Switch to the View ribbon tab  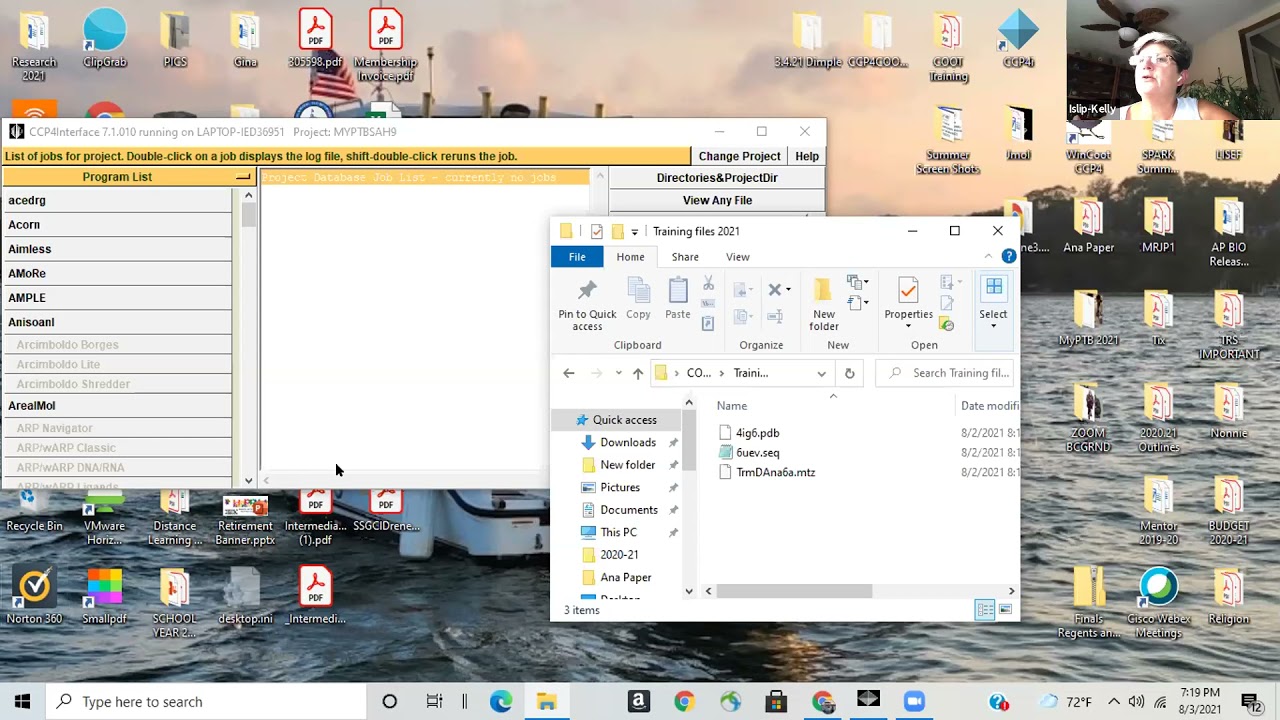[x=738, y=257]
